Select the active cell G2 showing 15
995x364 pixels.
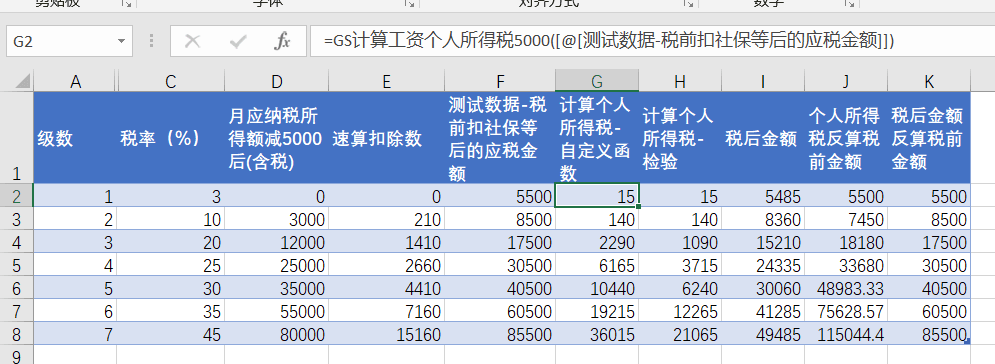pos(597,195)
